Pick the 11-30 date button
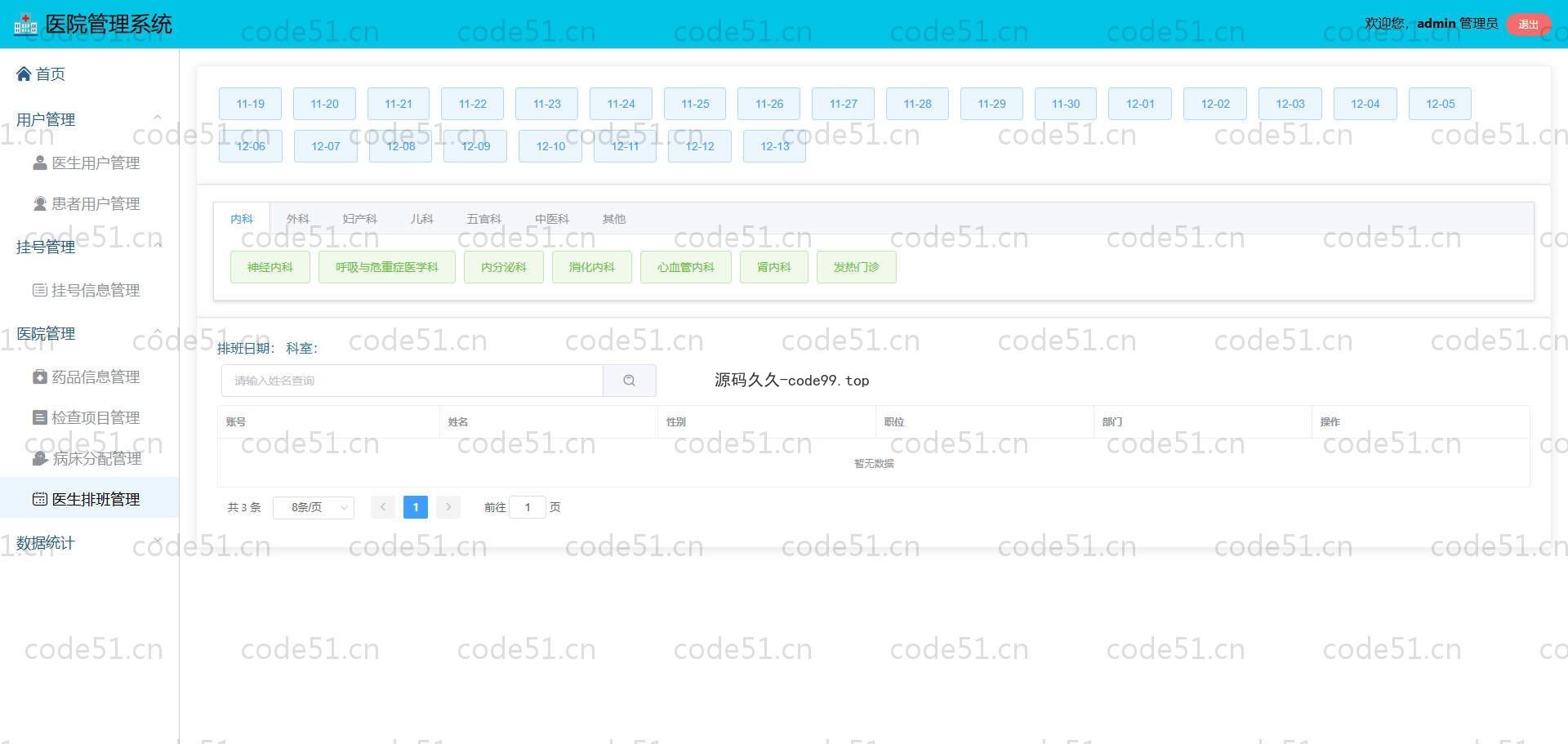 [1066, 104]
